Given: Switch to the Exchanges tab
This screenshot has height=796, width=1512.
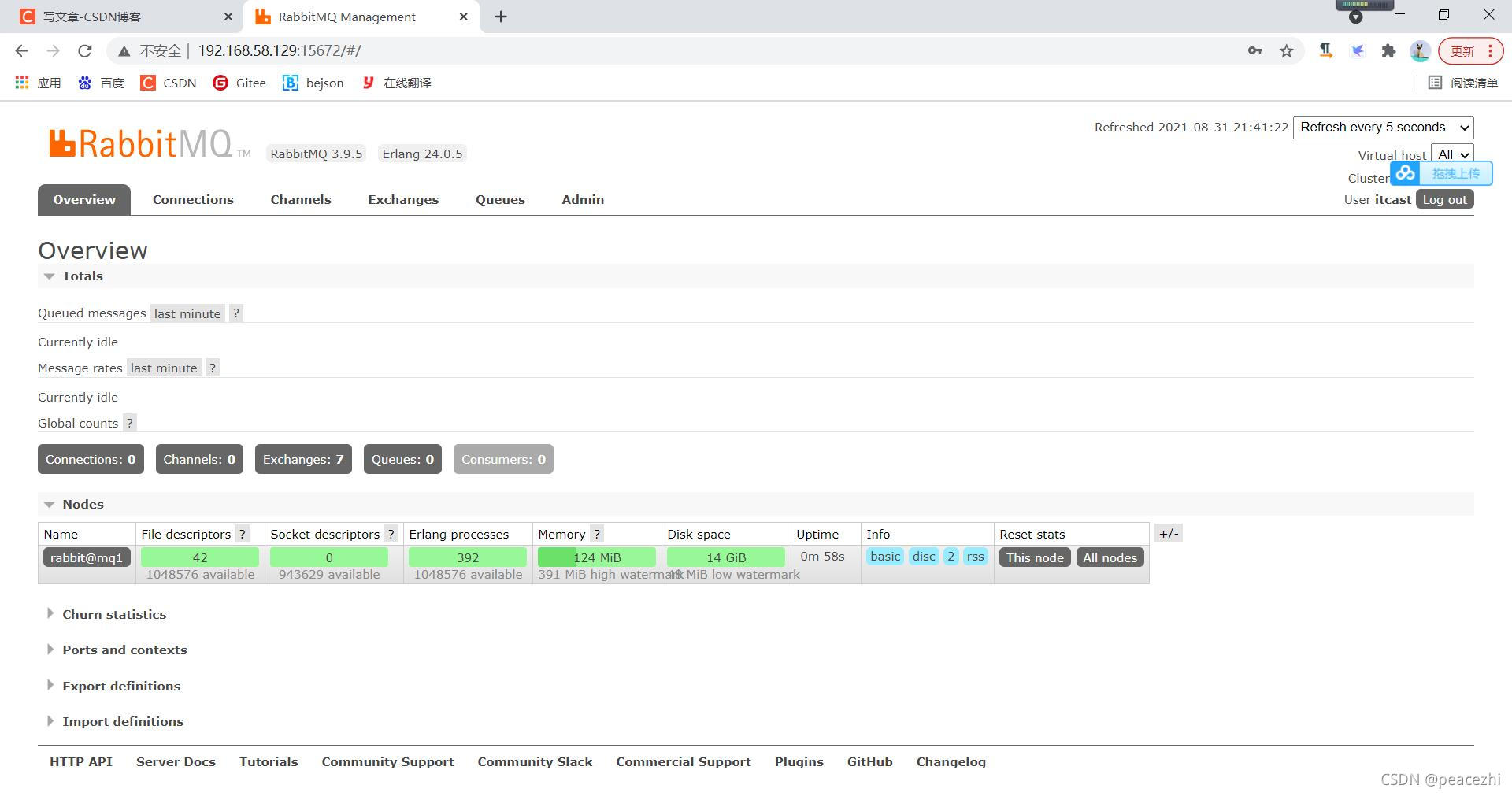Looking at the screenshot, I should 403,200.
